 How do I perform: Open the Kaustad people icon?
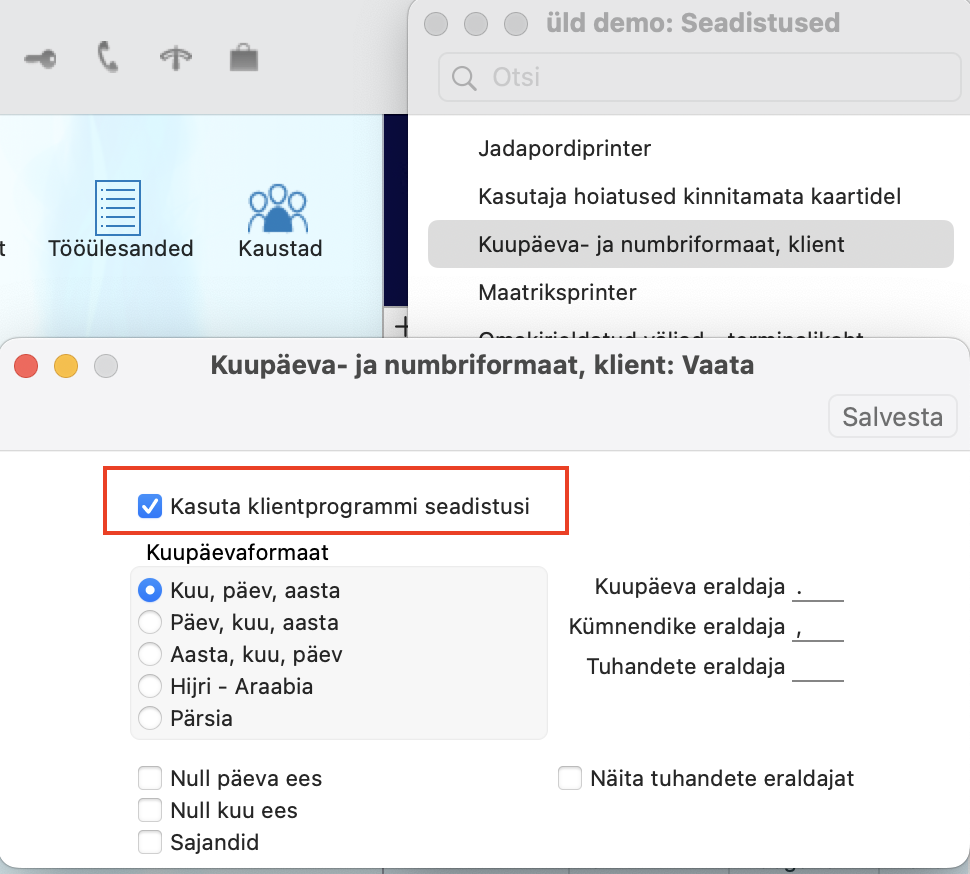[x=279, y=208]
